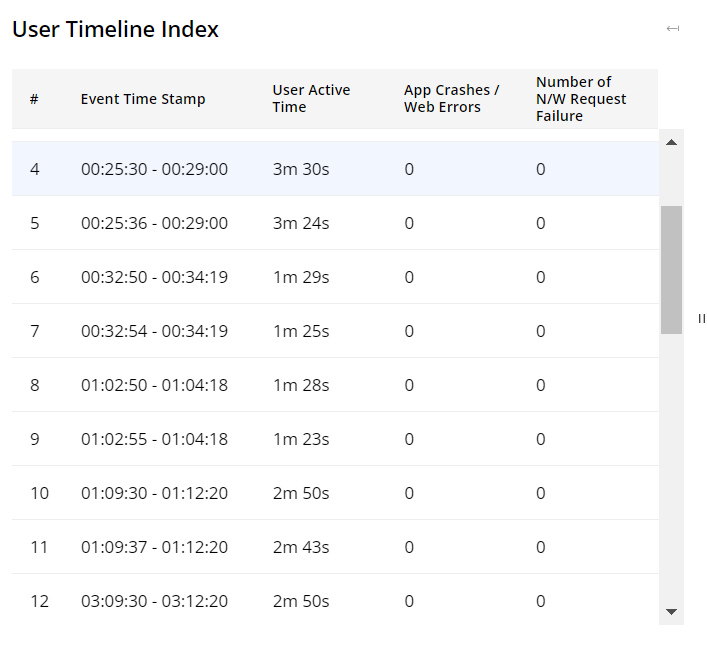Open row 10 event 01:09:30 - 01:12:20
This screenshot has width=707, height=646.
point(154,493)
